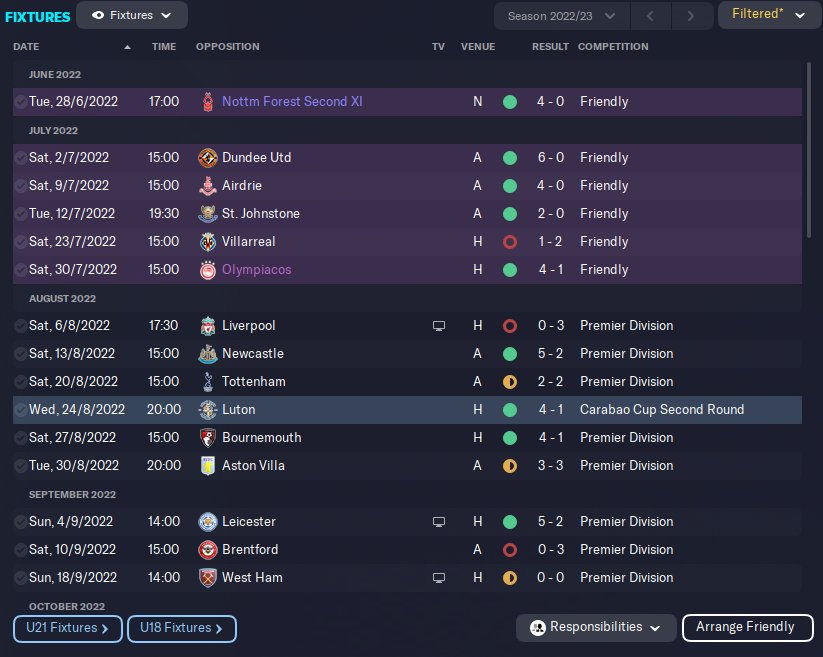
Task: Click the Arrange Friendly button
Action: (x=745, y=627)
